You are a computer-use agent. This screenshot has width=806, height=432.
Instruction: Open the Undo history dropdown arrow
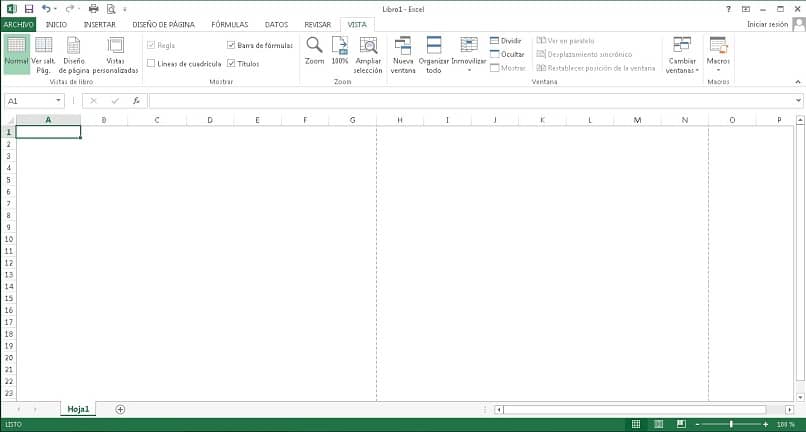coord(56,9)
